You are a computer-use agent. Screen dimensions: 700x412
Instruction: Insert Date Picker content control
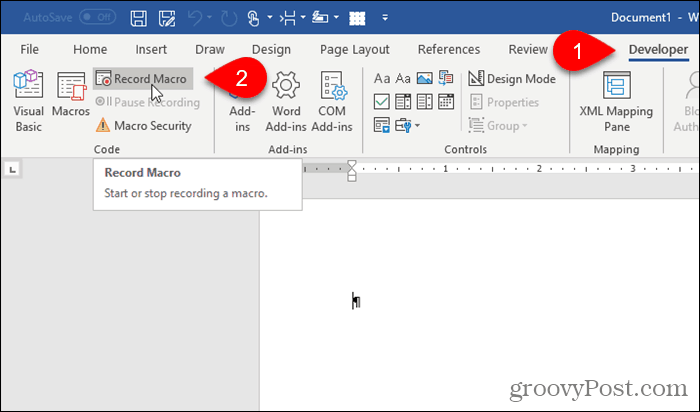pyautogui.click(x=446, y=102)
